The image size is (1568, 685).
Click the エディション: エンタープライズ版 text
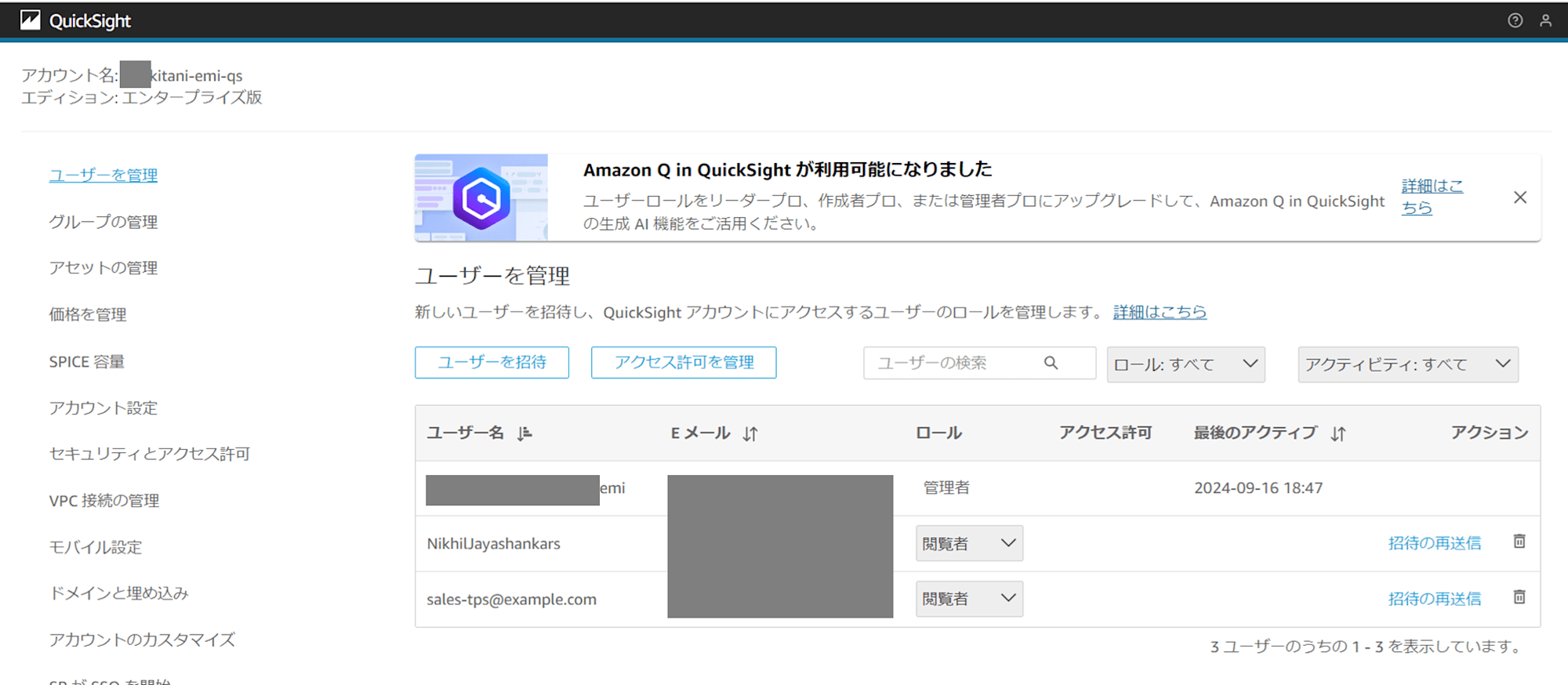[x=142, y=97]
